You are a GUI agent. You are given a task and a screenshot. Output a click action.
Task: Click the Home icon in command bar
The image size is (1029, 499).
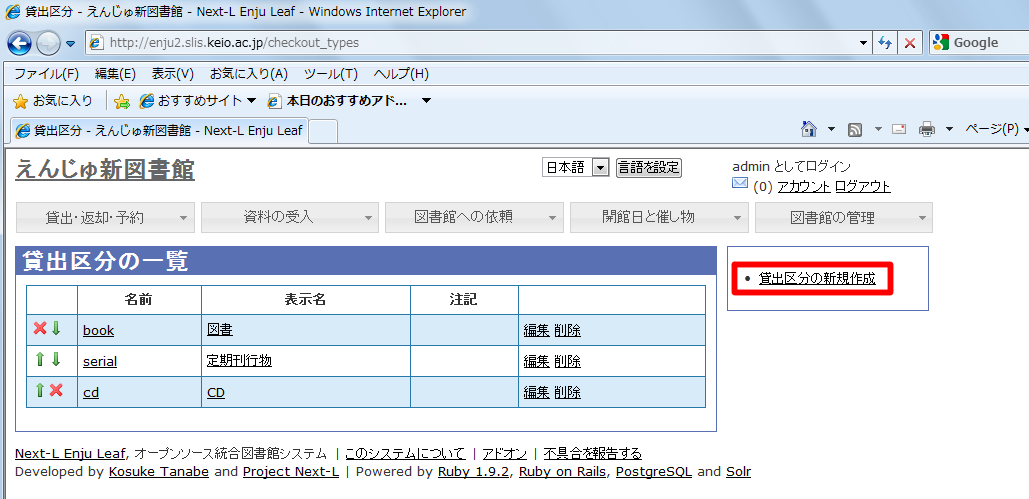pyautogui.click(x=809, y=129)
